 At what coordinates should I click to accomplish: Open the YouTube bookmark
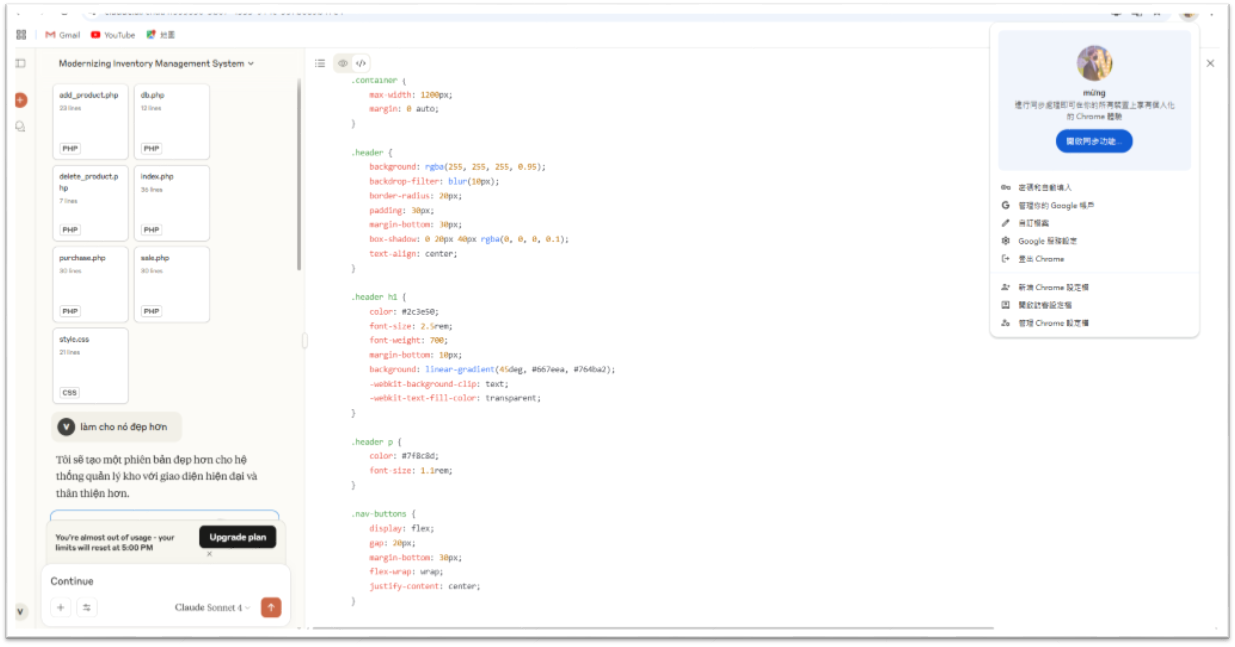[113, 35]
